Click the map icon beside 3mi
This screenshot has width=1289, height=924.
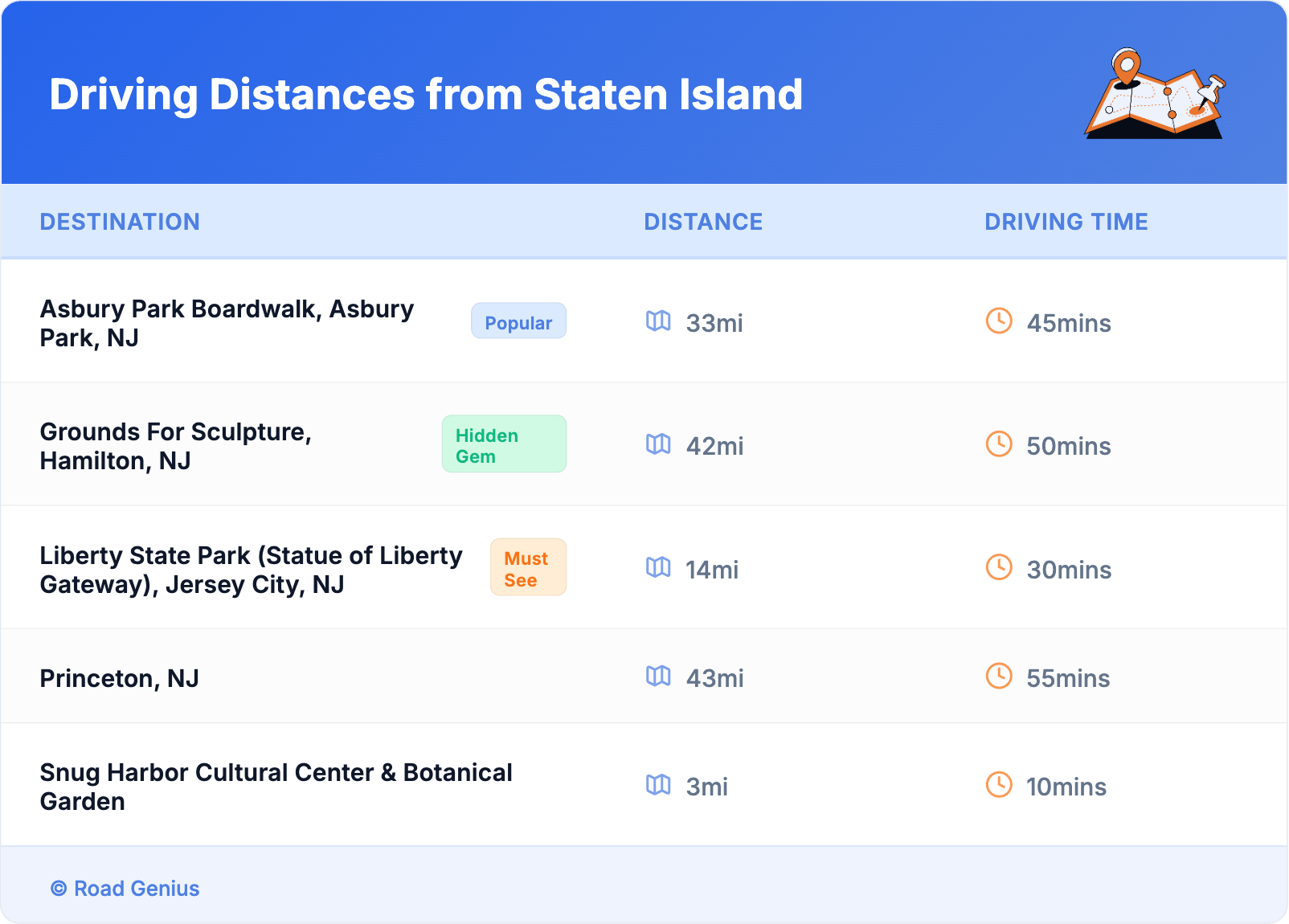658,785
